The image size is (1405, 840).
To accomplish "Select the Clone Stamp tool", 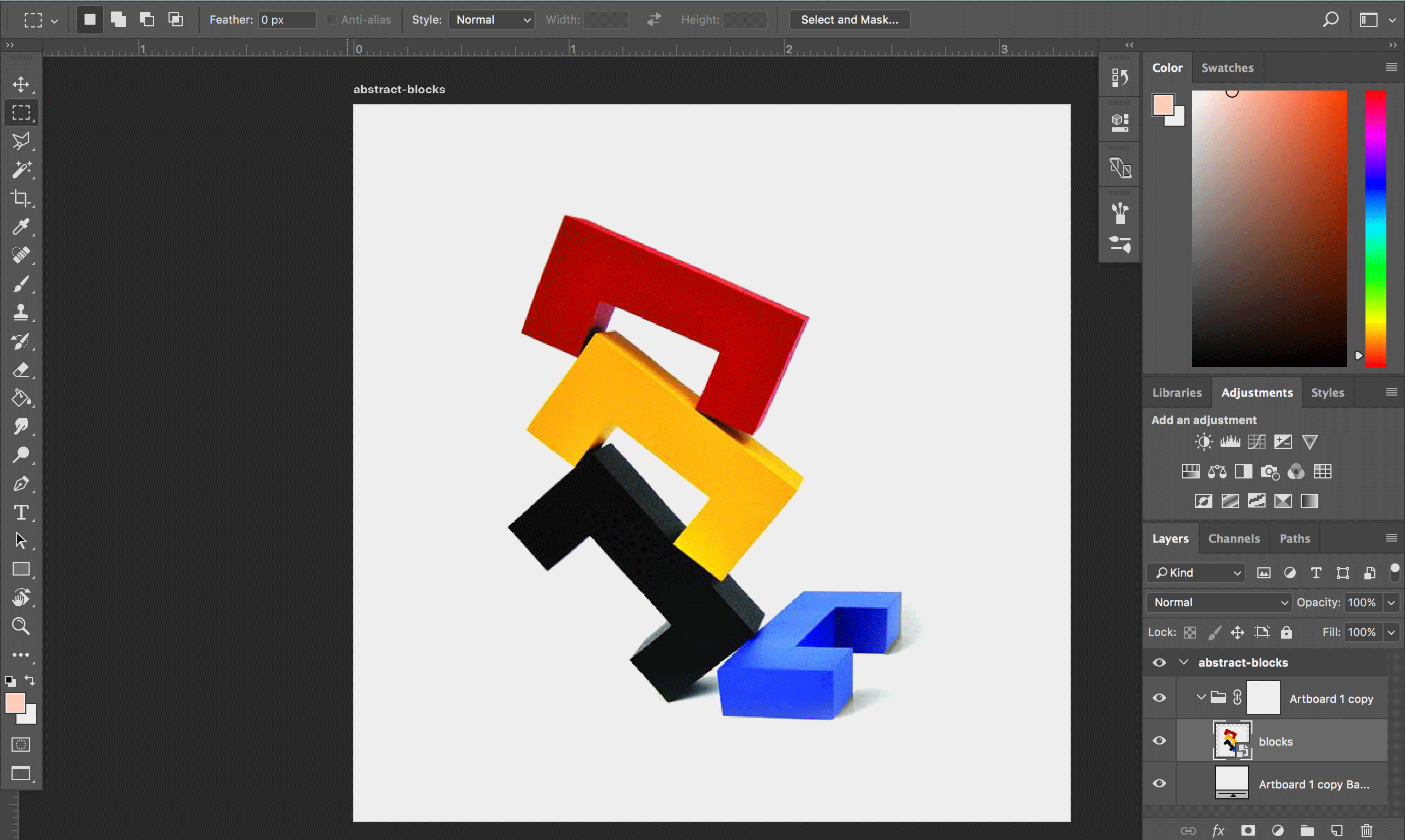I will point(21,312).
